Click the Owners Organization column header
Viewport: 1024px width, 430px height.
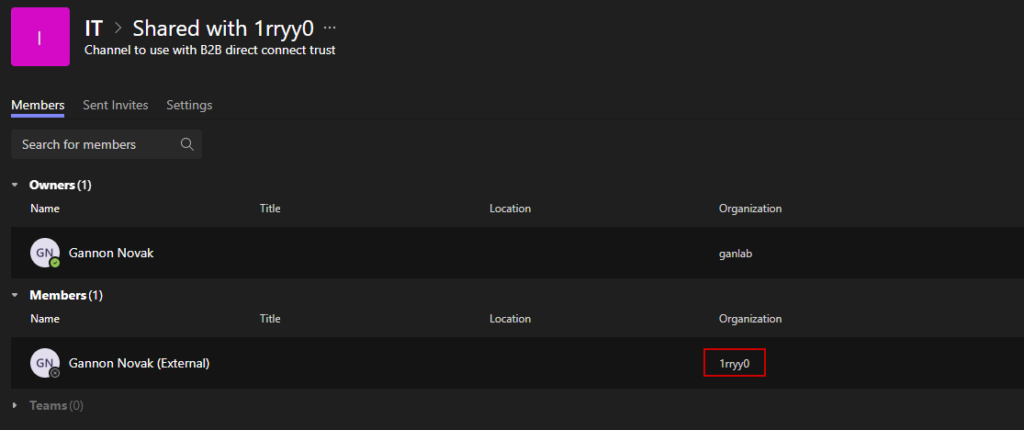(750, 208)
